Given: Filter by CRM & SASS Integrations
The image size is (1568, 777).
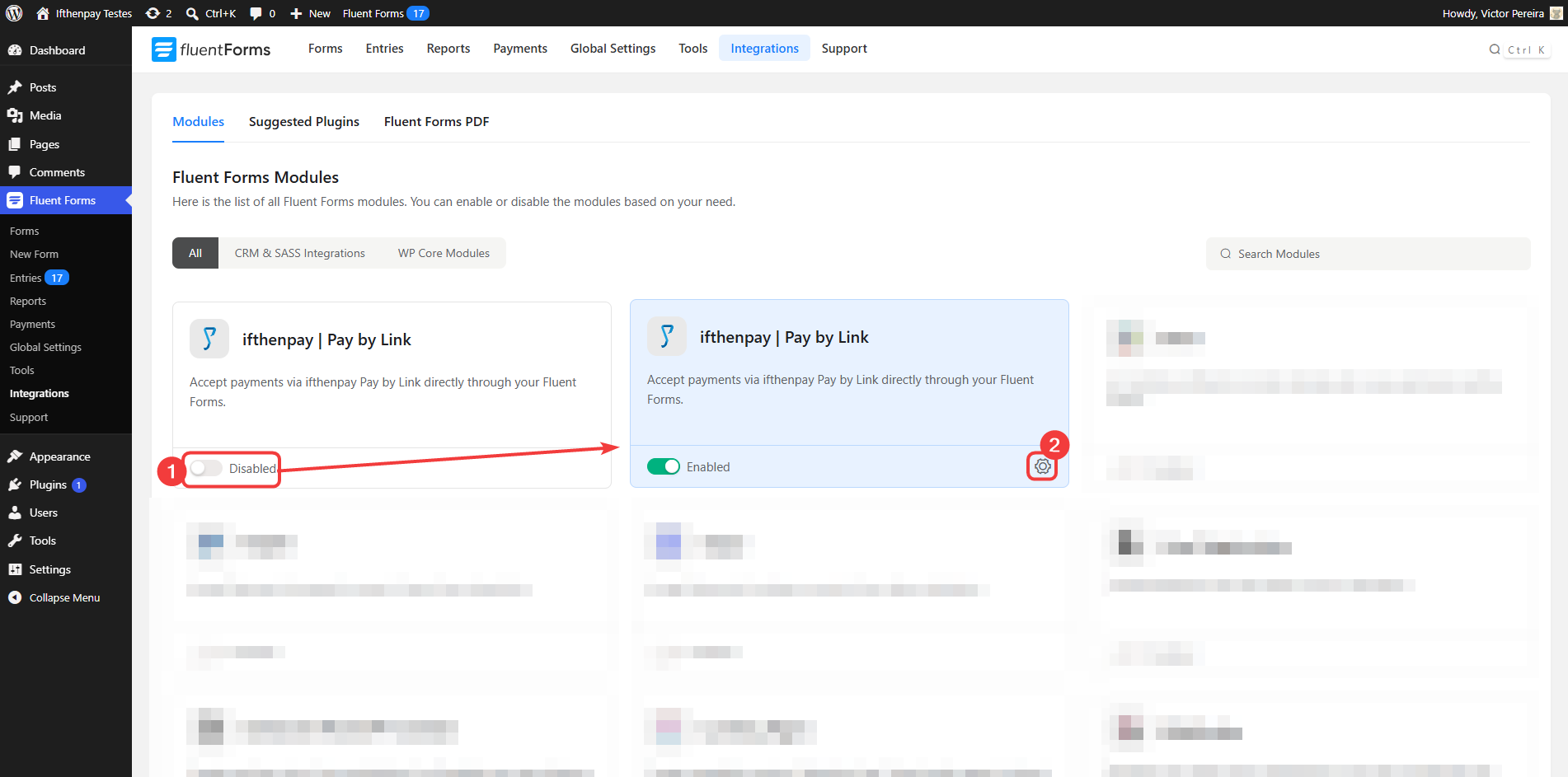Looking at the screenshot, I should pos(300,253).
